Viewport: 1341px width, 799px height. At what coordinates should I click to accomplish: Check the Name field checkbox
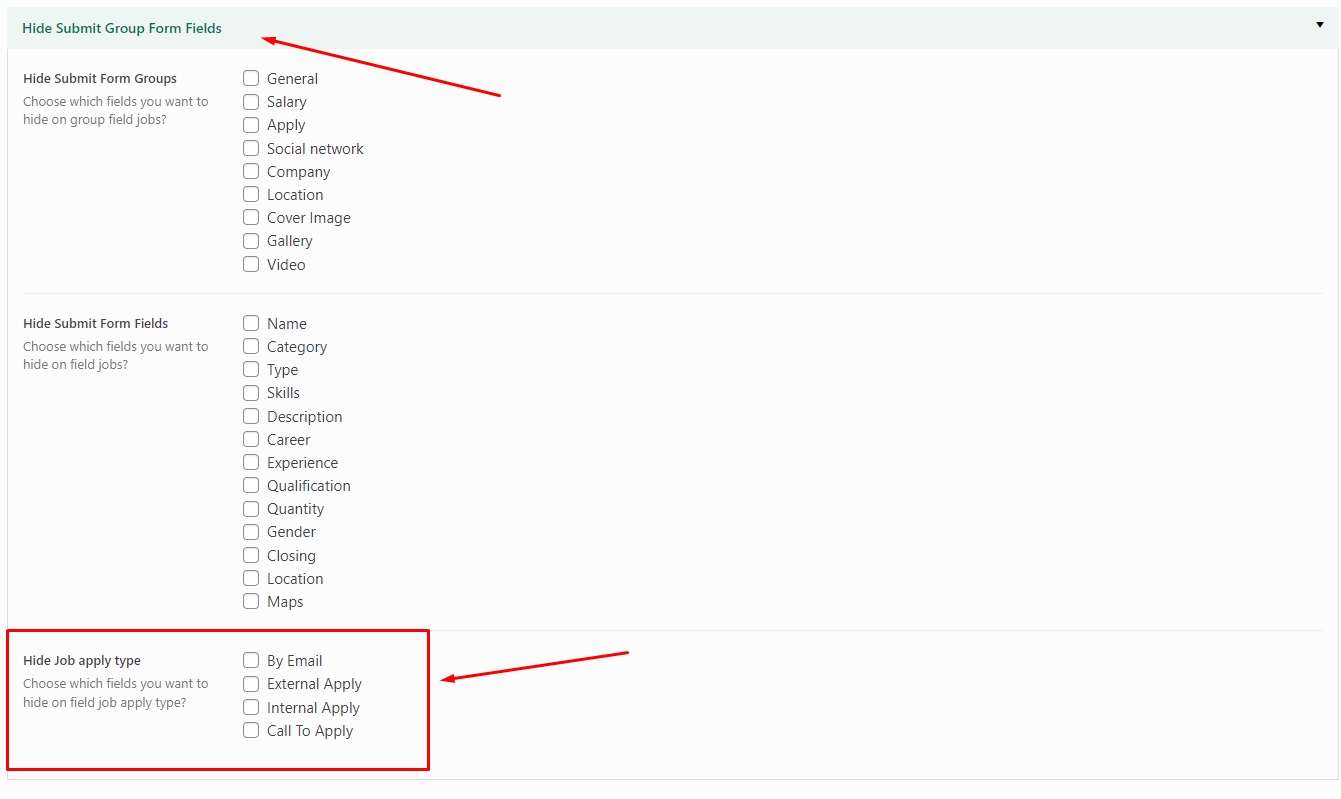(x=251, y=323)
